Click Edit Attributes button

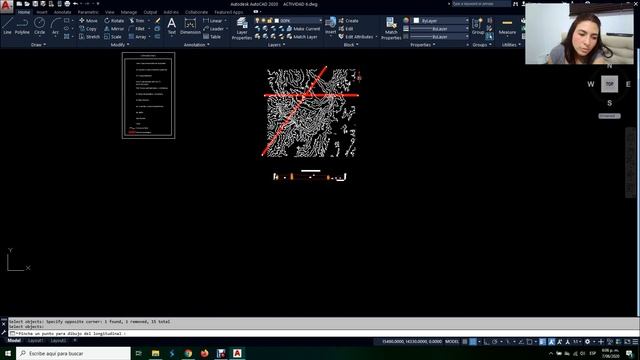(356, 37)
